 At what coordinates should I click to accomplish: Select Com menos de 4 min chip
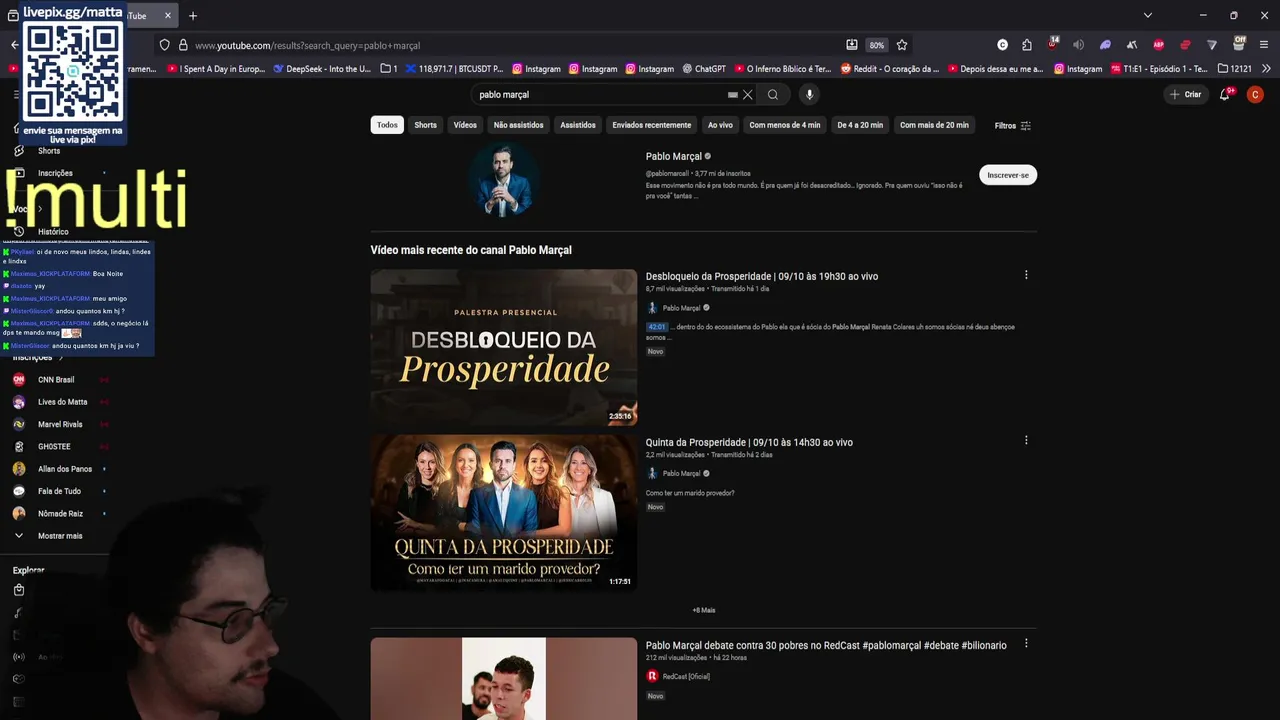pyautogui.click(x=785, y=125)
